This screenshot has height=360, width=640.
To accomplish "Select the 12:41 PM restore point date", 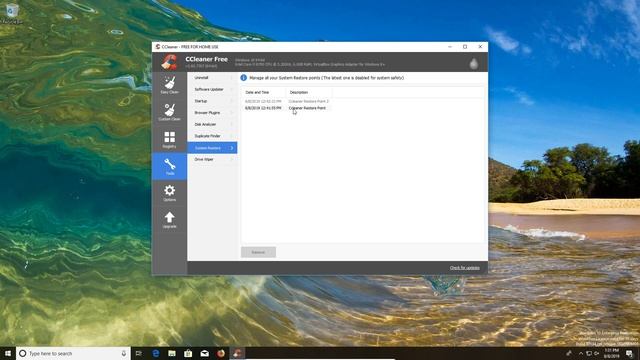I will click(x=263, y=108).
